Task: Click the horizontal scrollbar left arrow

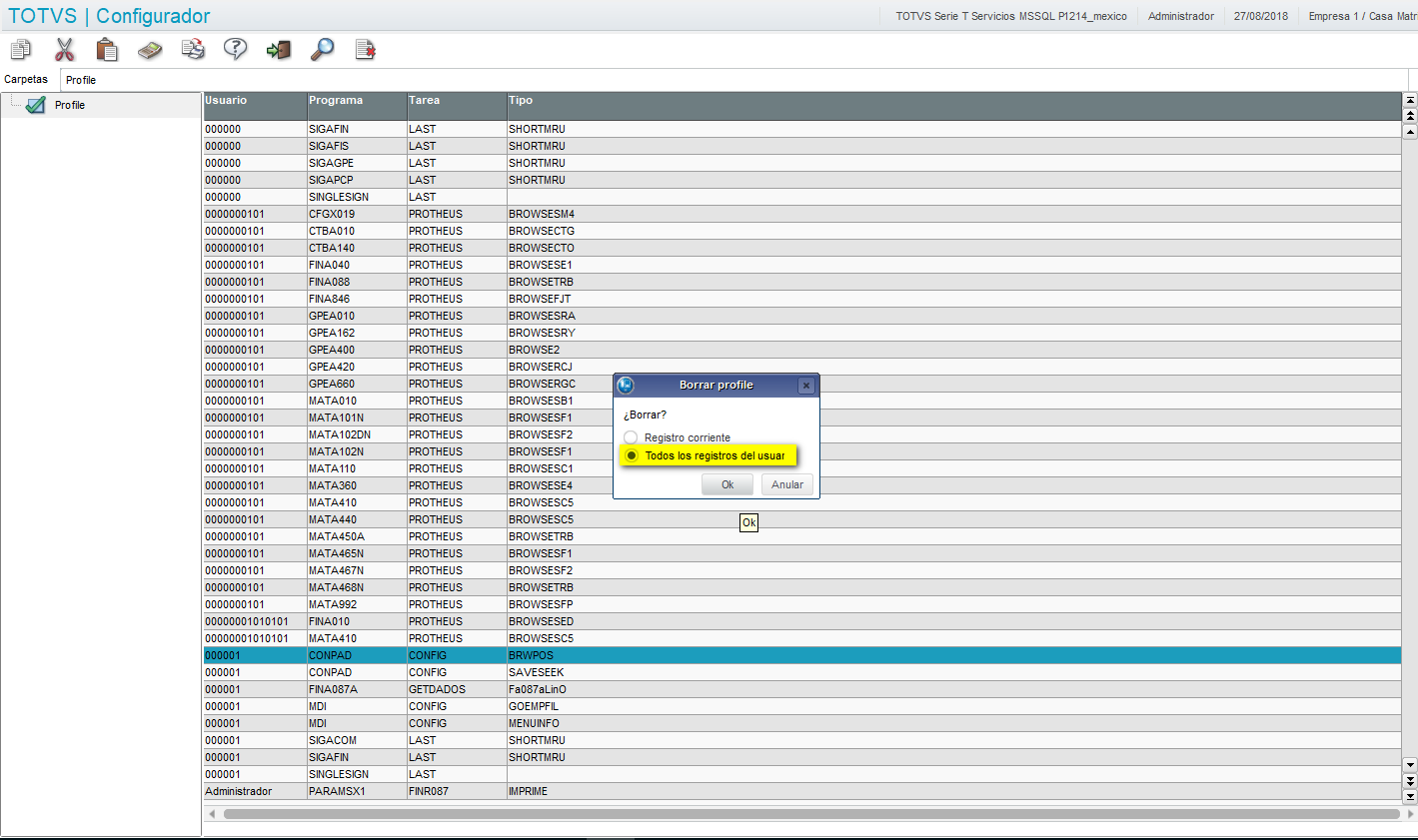Action: tap(212, 814)
